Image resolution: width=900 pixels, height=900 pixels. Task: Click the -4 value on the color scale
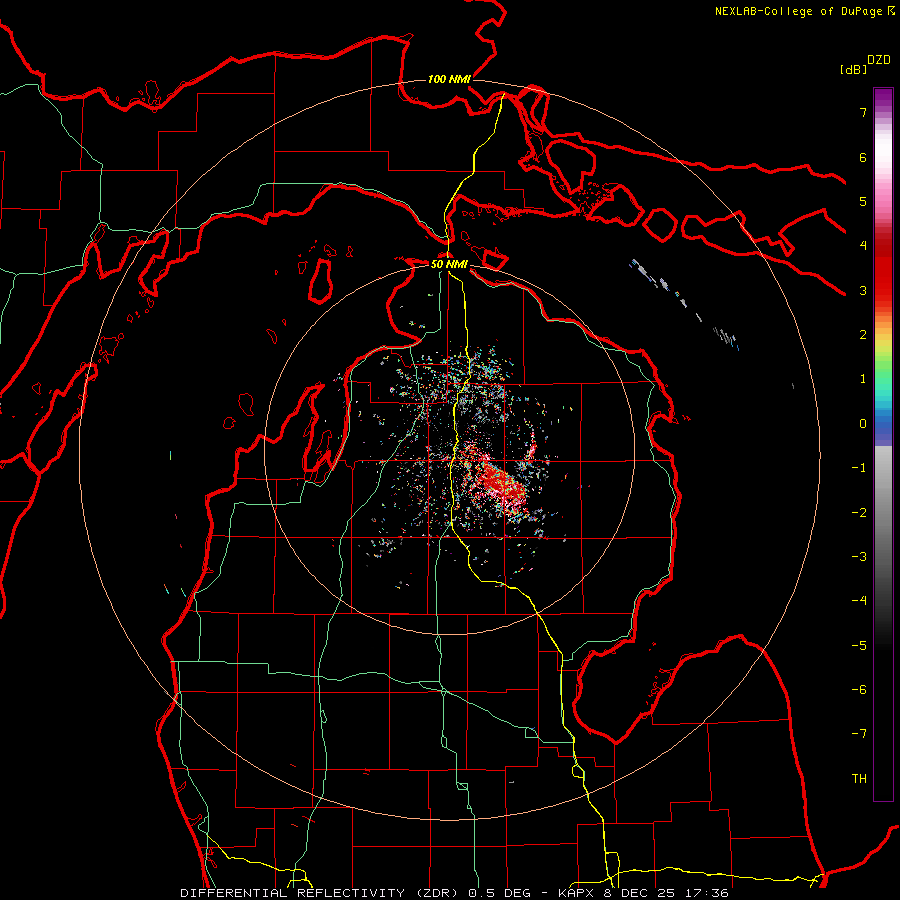point(859,600)
